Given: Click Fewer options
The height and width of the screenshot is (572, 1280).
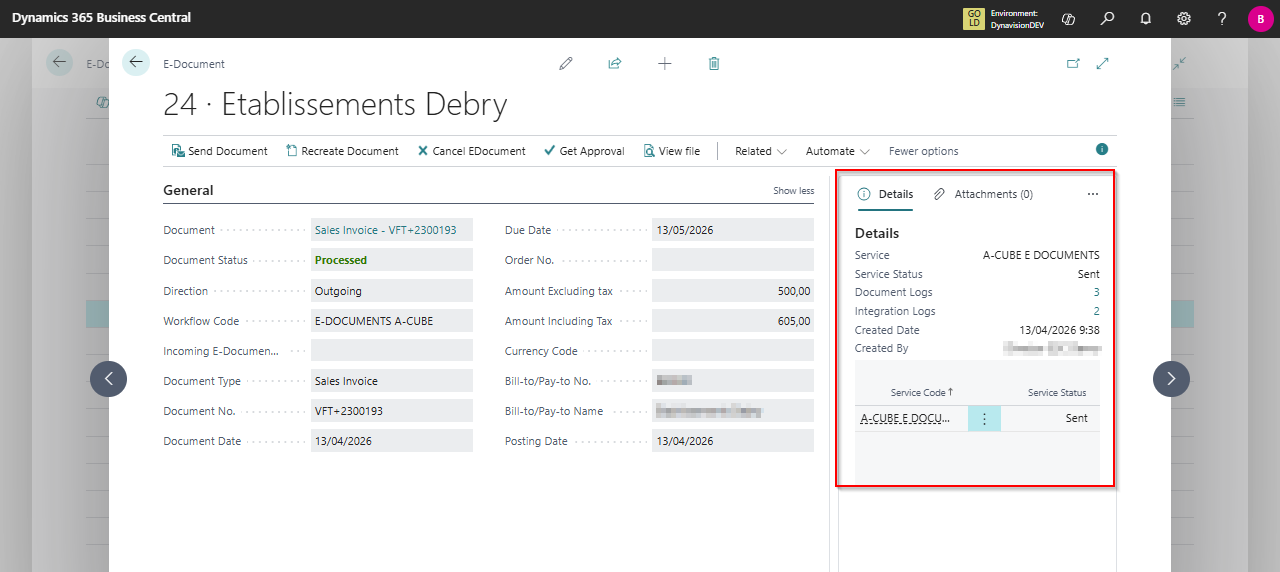Looking at the screenshot, I should [x=924, y=151].
